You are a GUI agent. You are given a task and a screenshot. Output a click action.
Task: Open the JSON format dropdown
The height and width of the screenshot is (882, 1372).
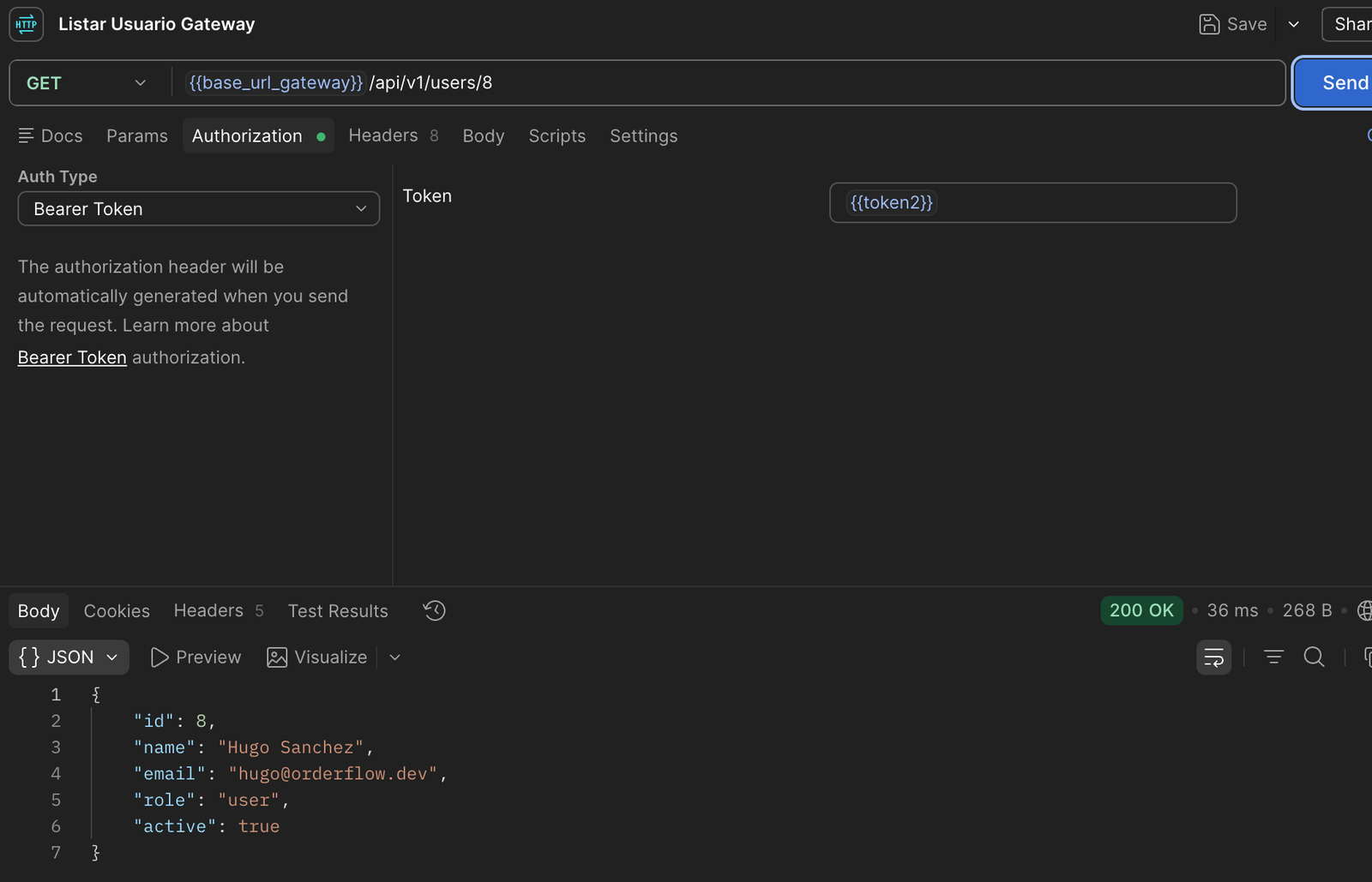point(69,657)
